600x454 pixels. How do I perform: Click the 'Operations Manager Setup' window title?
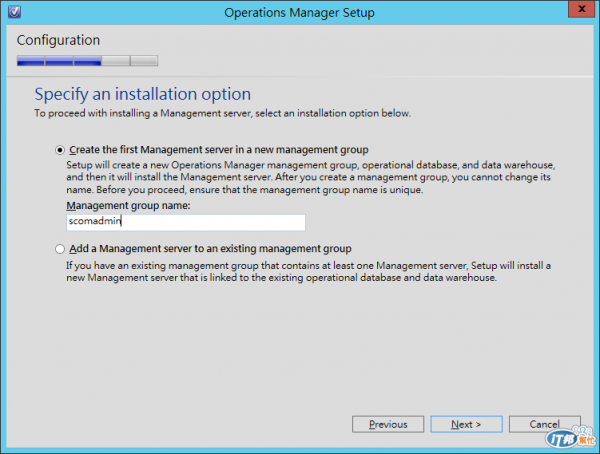[299, 13]
